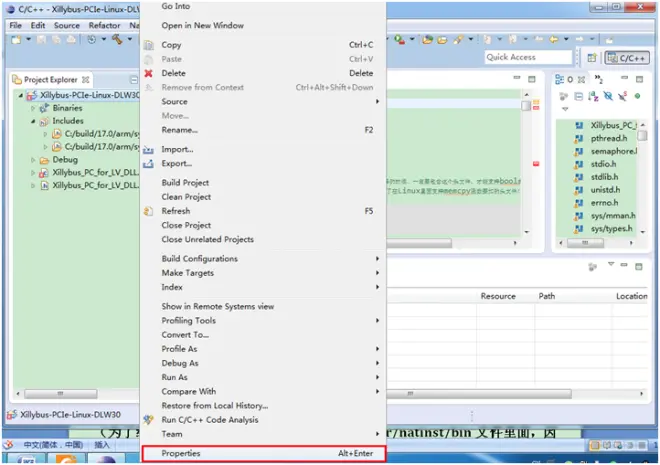Open the Back navigation dropdown arrow
The image size is (660, 465).
(x=566, y=40)
